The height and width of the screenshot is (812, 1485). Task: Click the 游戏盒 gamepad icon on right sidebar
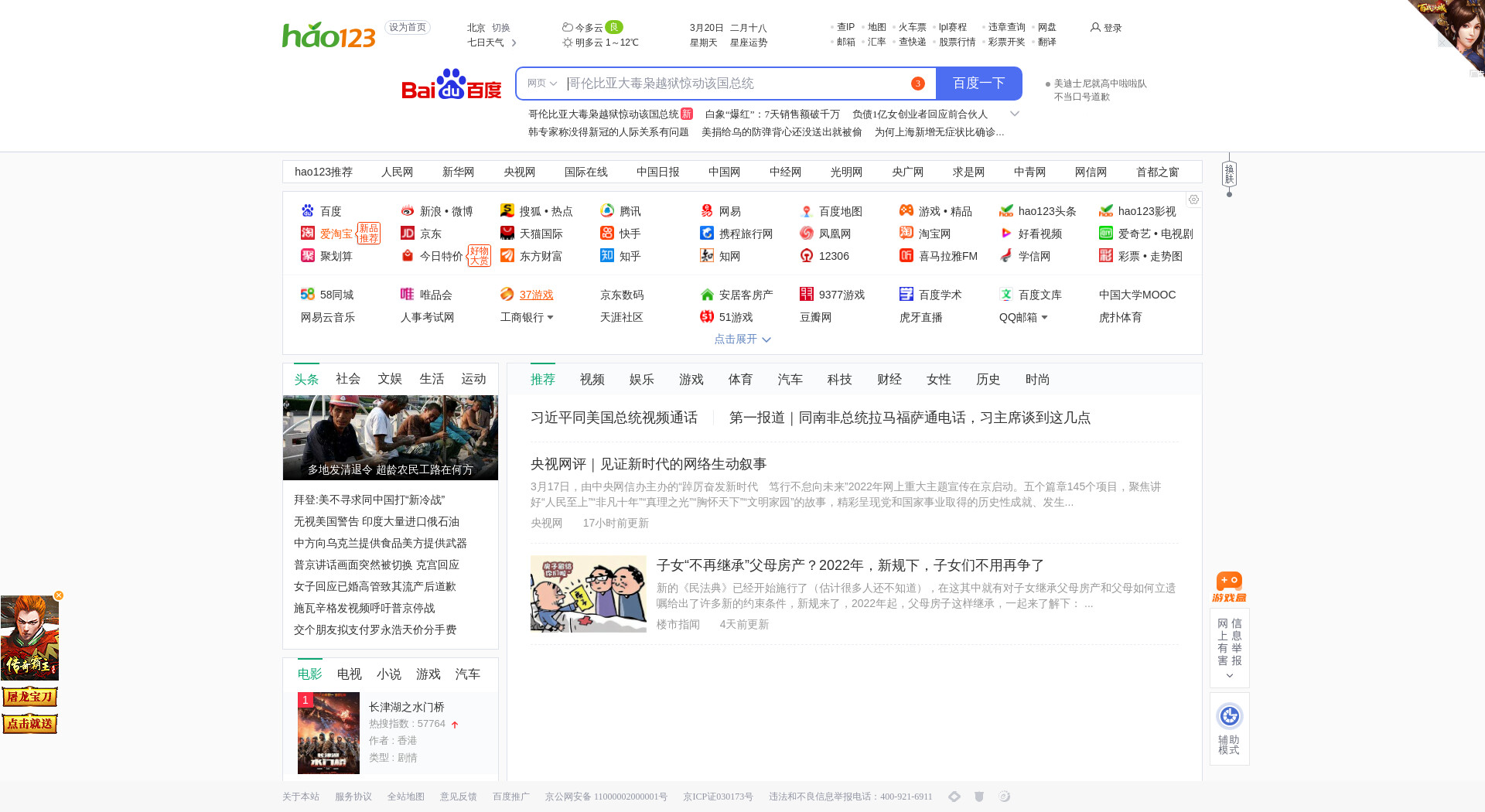(1229, 587)
